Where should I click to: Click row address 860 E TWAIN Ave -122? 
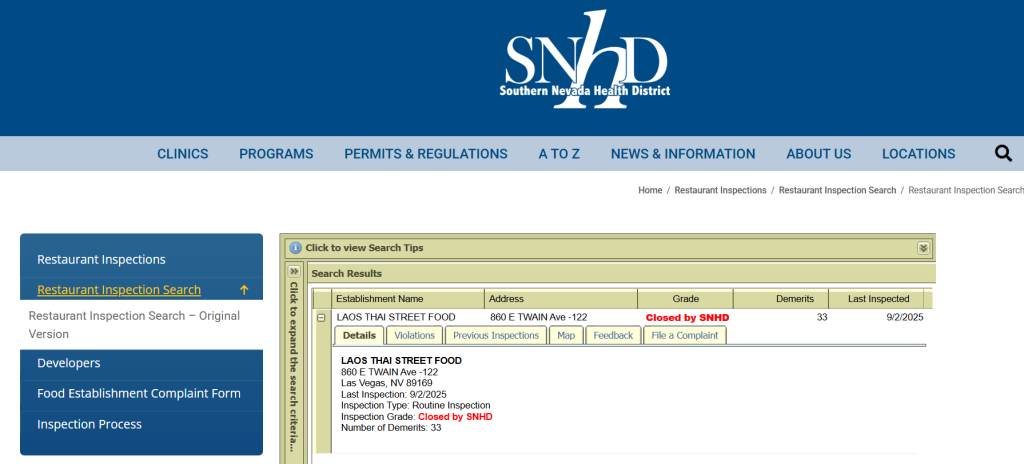point(539,318)
